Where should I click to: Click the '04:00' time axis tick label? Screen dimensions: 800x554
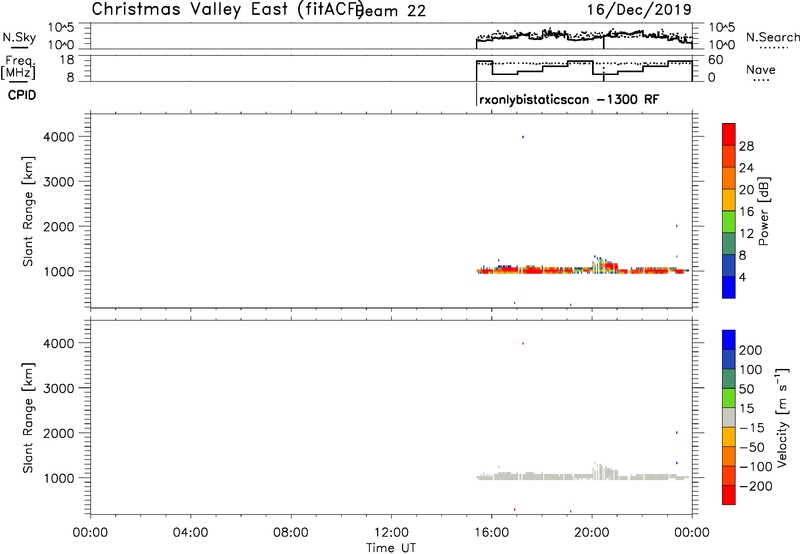pos(191,533)
